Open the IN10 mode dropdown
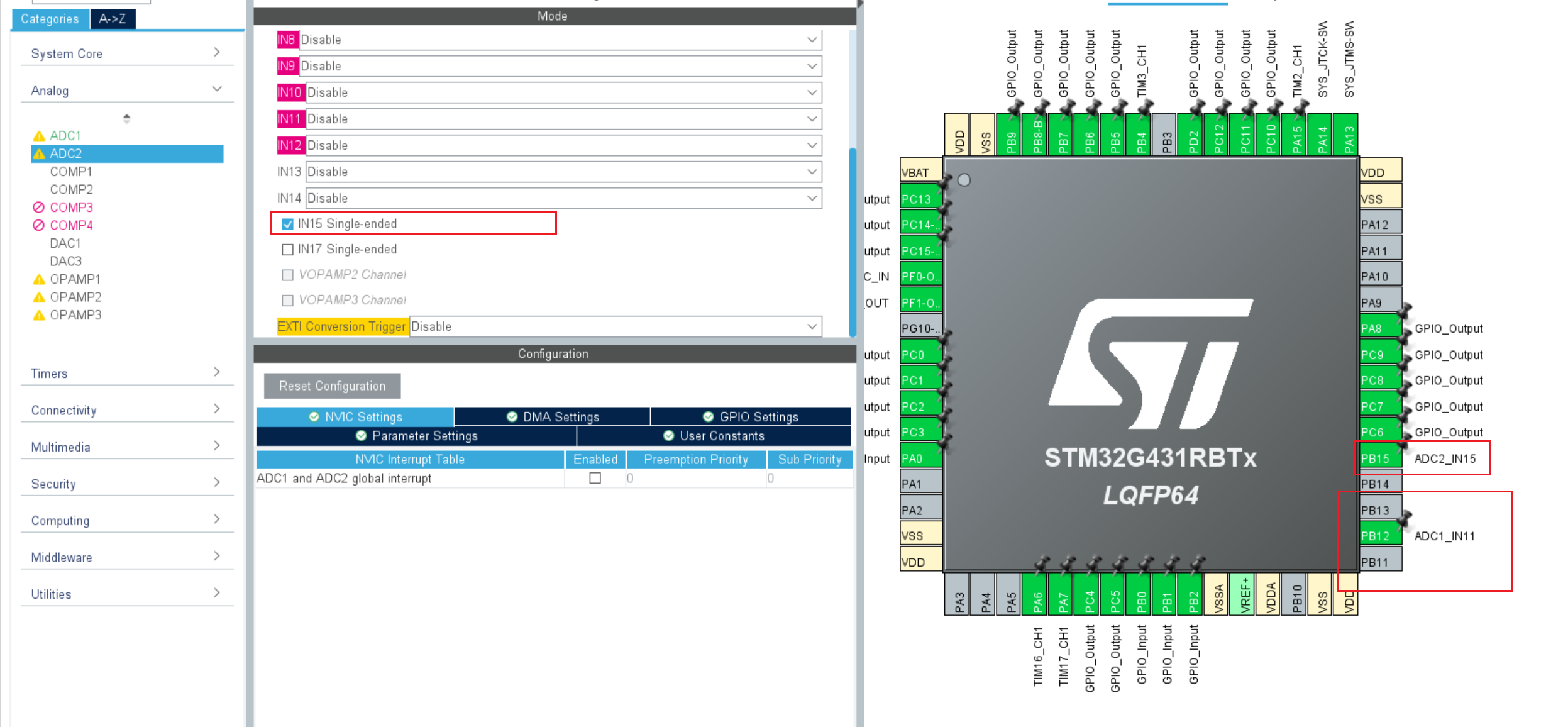Image resolution: width=1568 pixels, height=727 pixels. coord(564,93)
